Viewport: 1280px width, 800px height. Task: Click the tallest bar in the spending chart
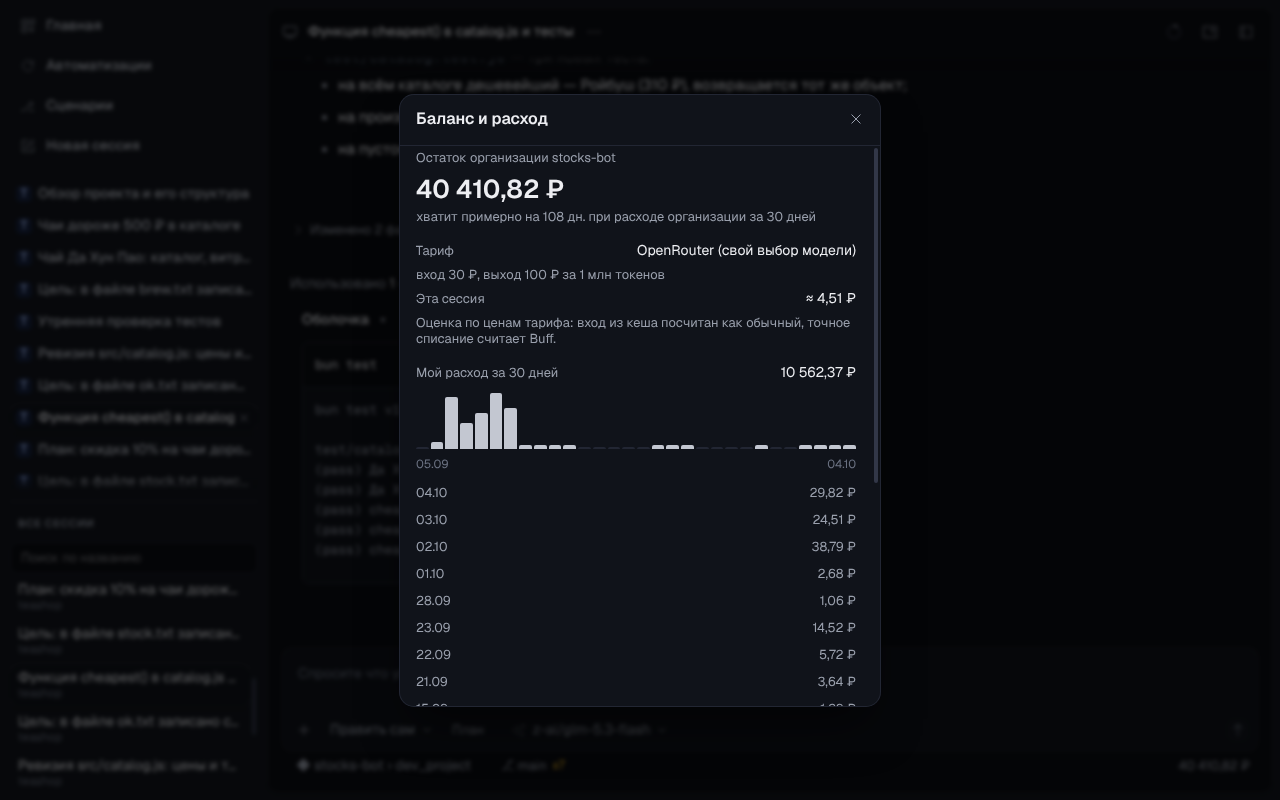(x=496, y=421)
